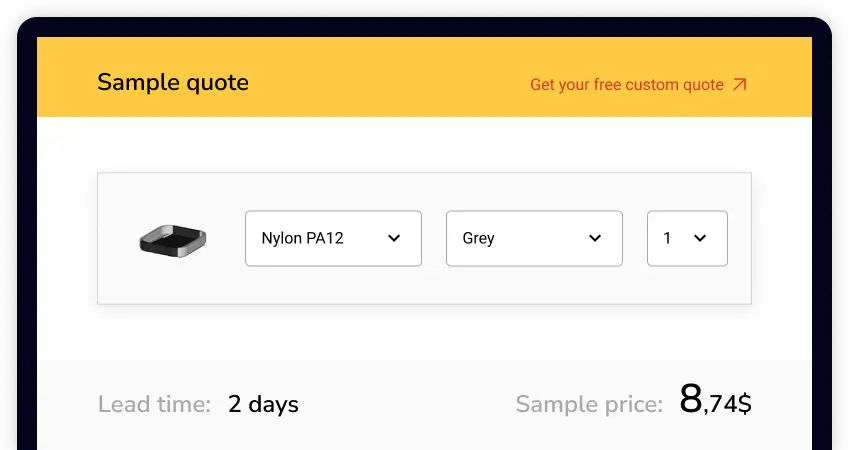Click the "Lead time:" label
Screen dimensions: 850x450
[154, 405]
